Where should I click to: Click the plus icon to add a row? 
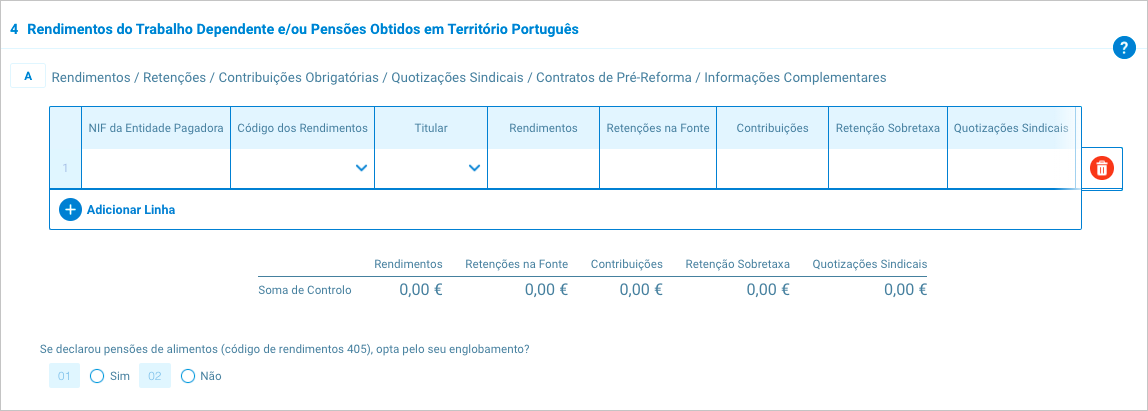click(x=70, y=210)
